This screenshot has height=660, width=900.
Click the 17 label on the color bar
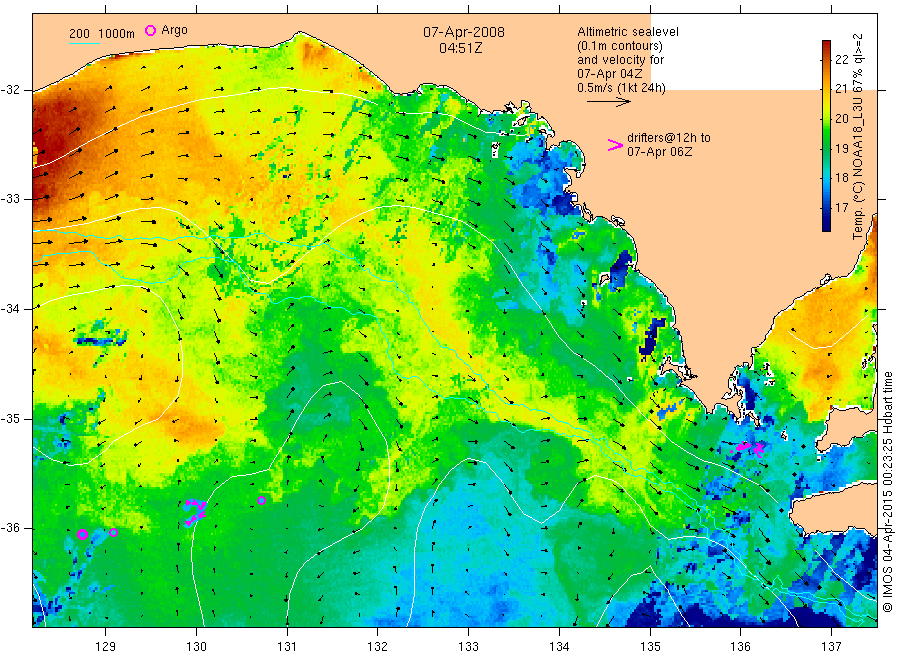click(x=841, y=207)
